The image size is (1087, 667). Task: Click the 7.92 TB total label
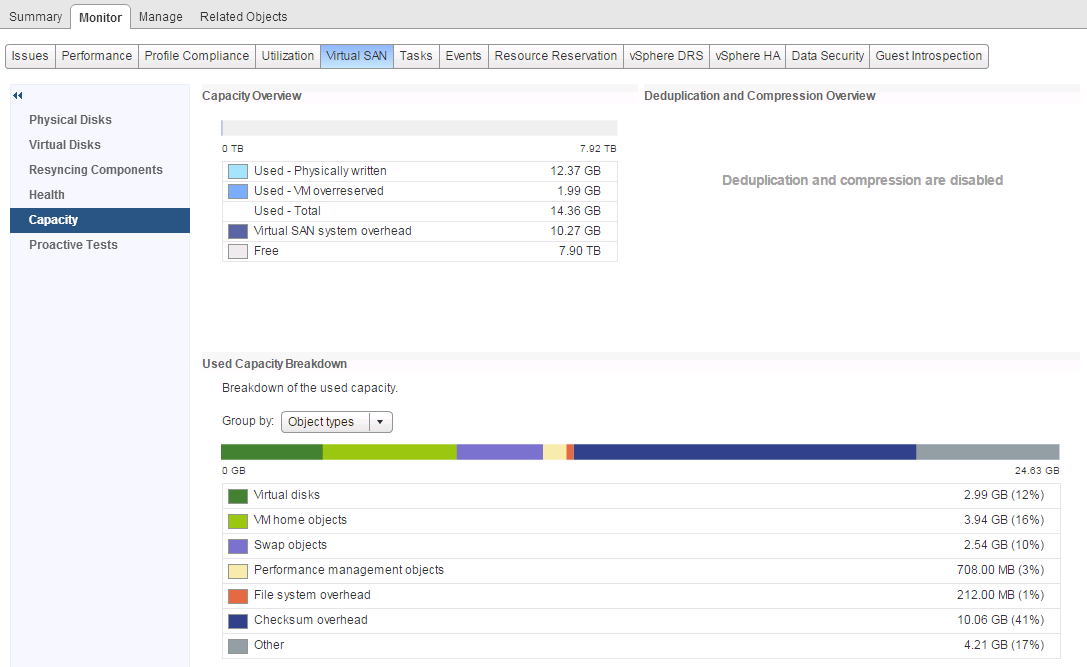tap(598, 149)
